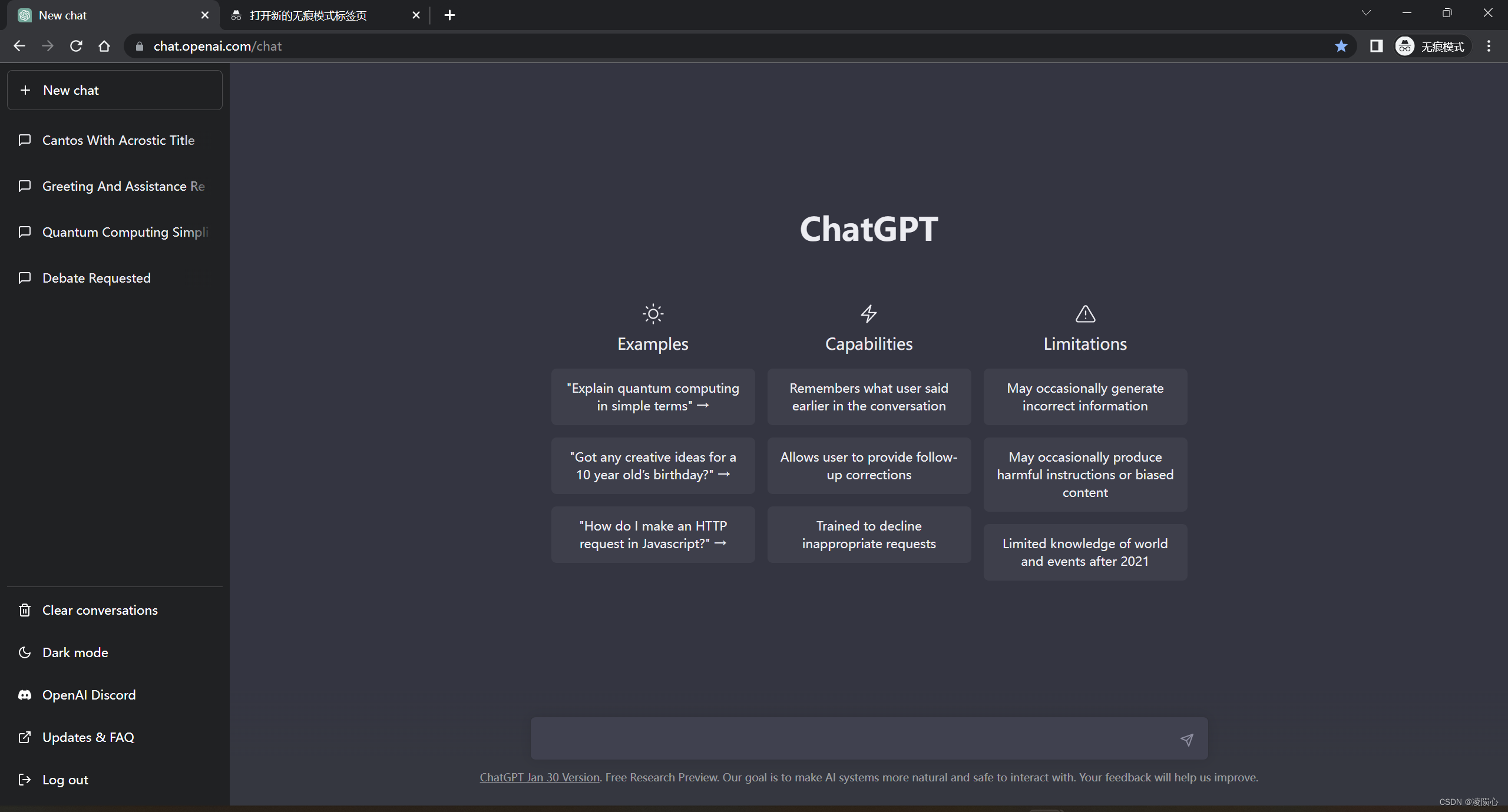
Task: Open OpenAI Discord link
Action: click(115, 695)
